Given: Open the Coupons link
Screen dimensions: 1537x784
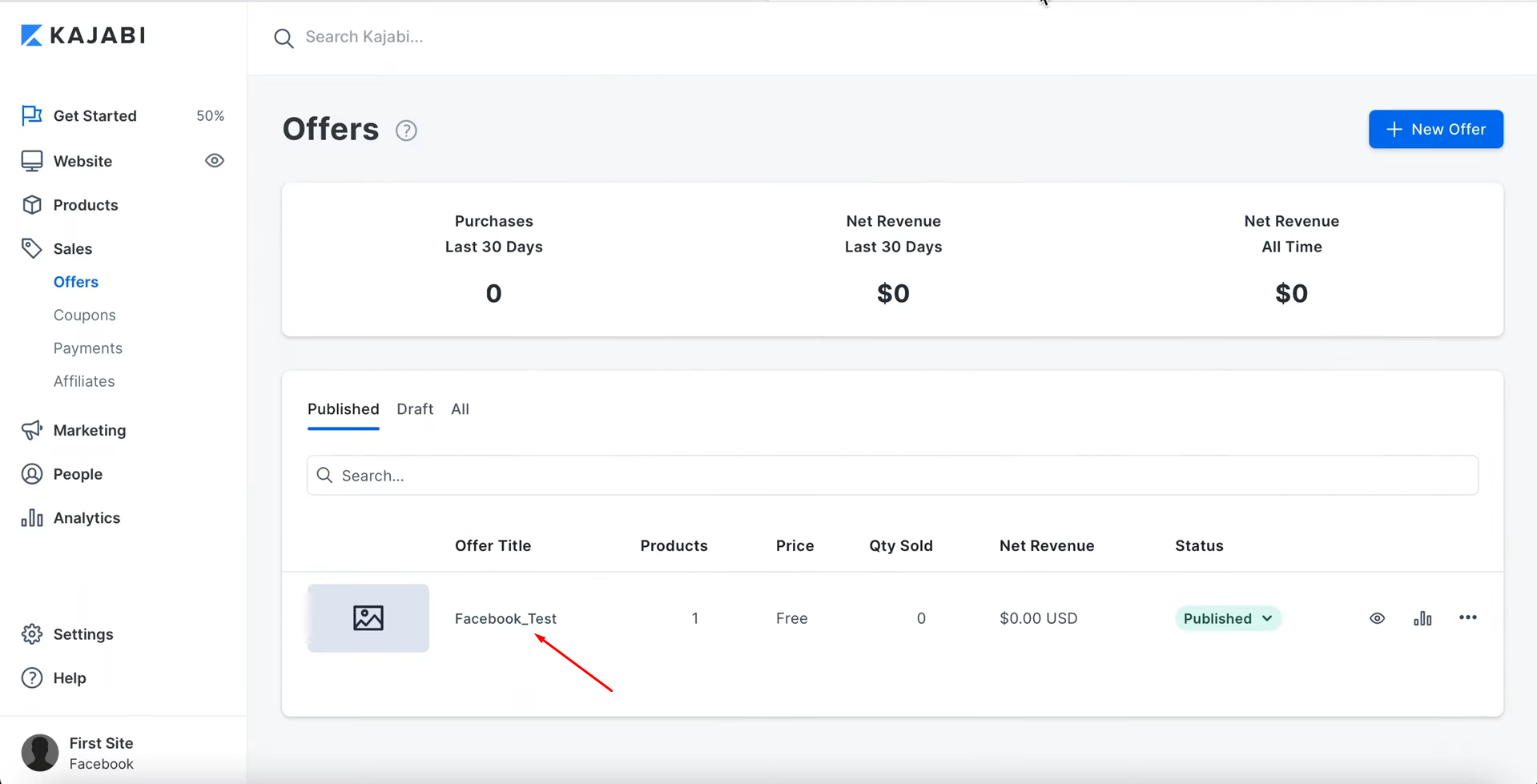Looking at the screenshot, I should [84, 315].
